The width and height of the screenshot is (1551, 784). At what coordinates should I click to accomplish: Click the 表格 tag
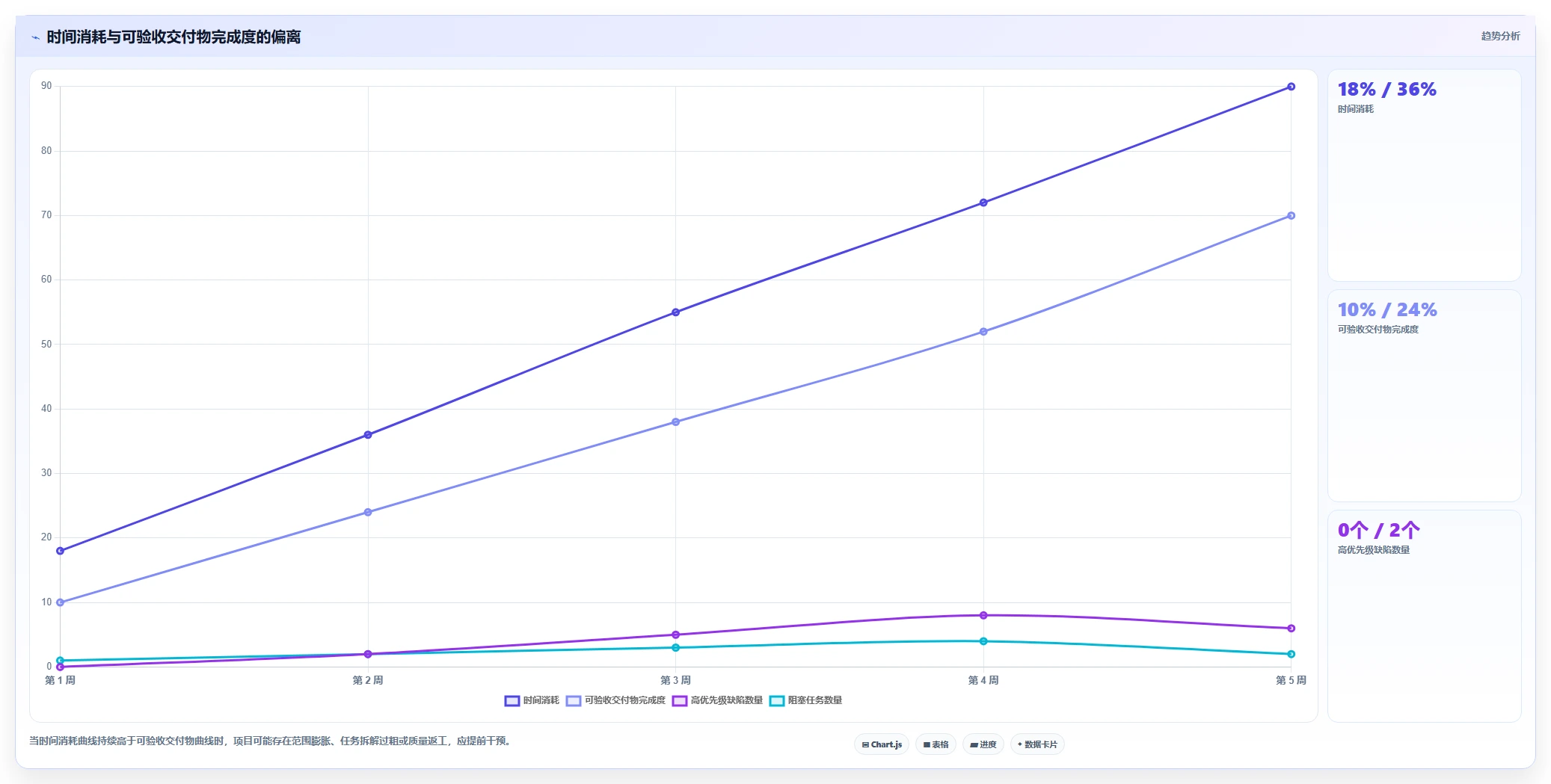click(936, 744)
